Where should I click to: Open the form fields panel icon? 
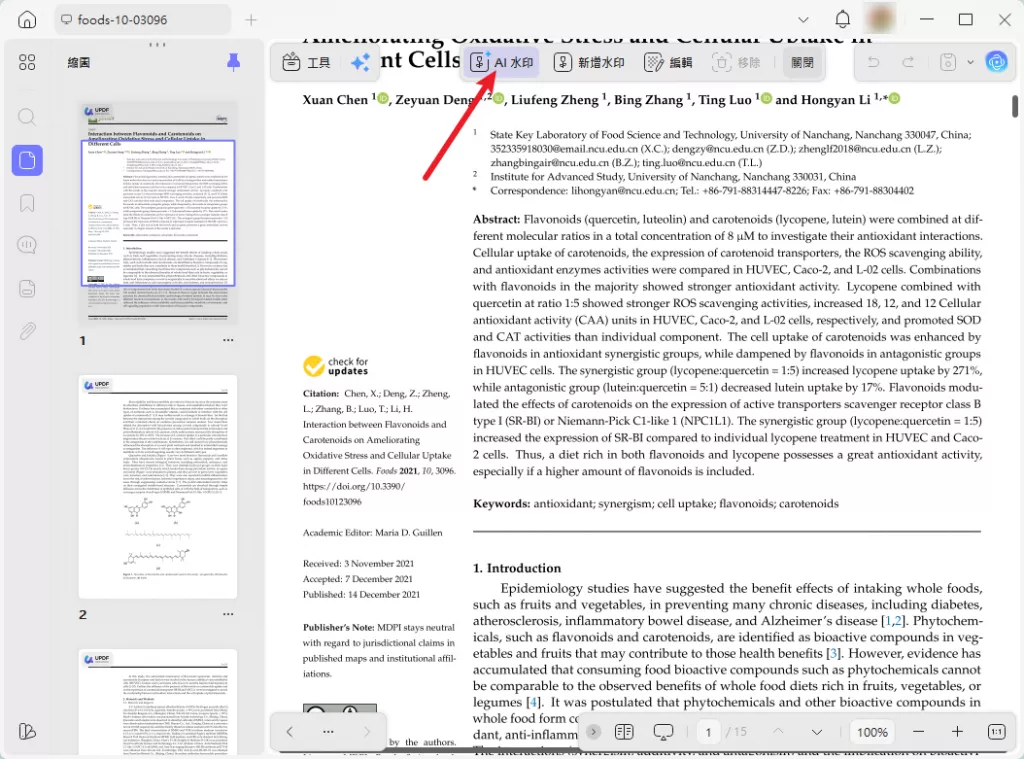coord(27,288)
